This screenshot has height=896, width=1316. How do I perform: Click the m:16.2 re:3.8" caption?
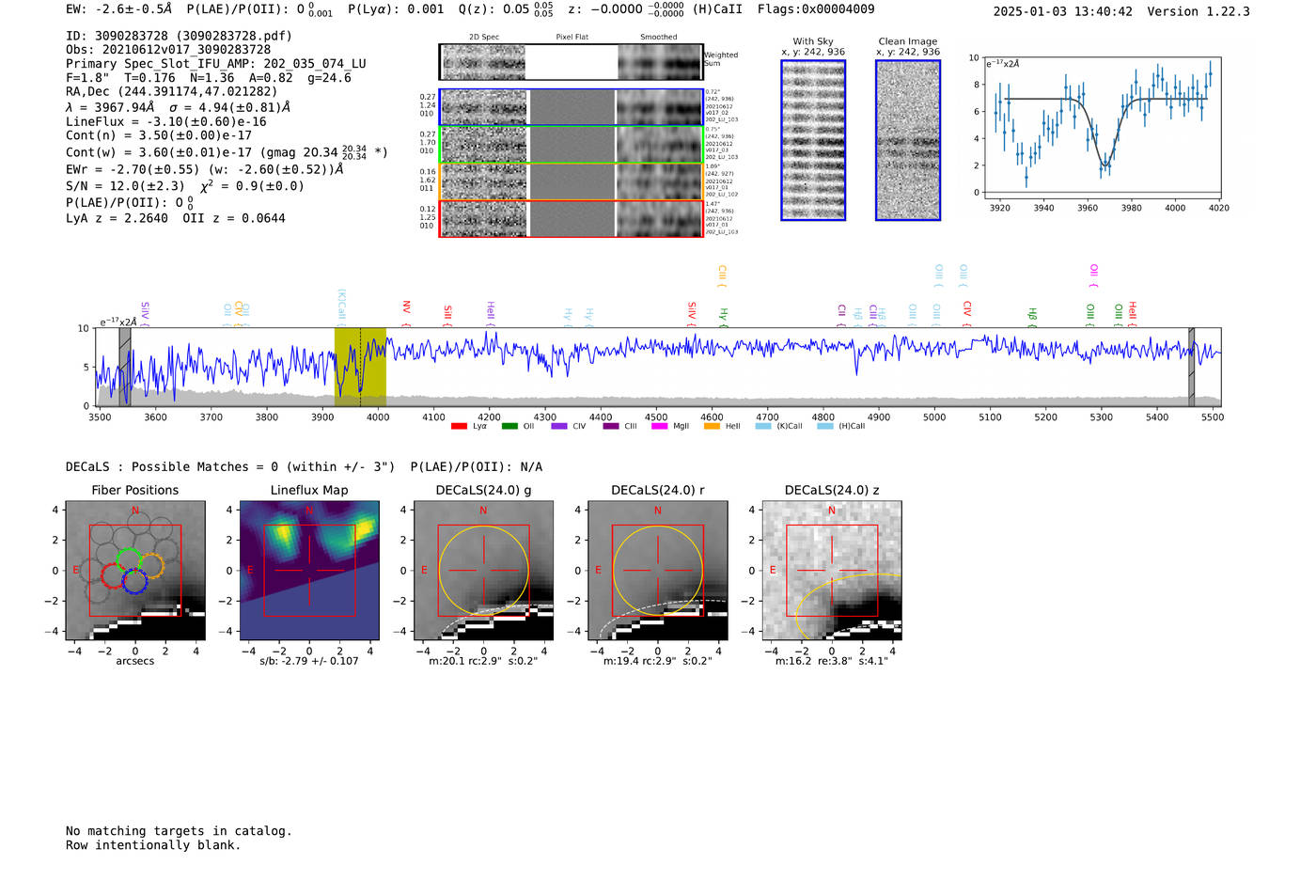point(832,661)
